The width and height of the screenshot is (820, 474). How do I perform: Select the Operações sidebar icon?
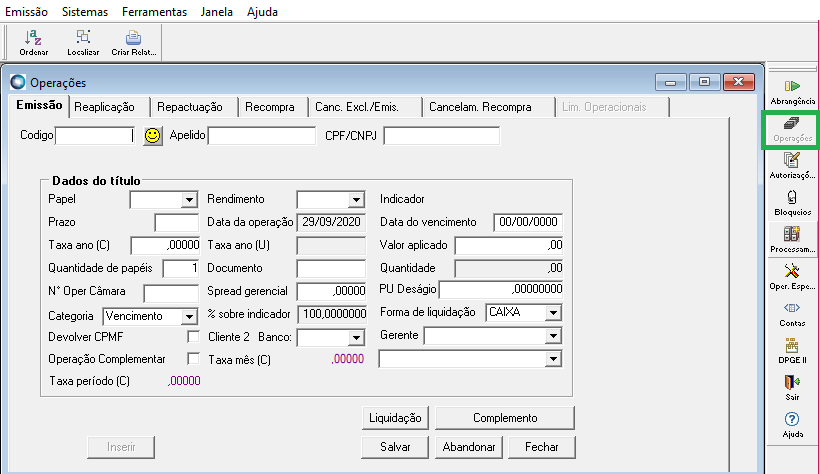[x=792, y=129]
